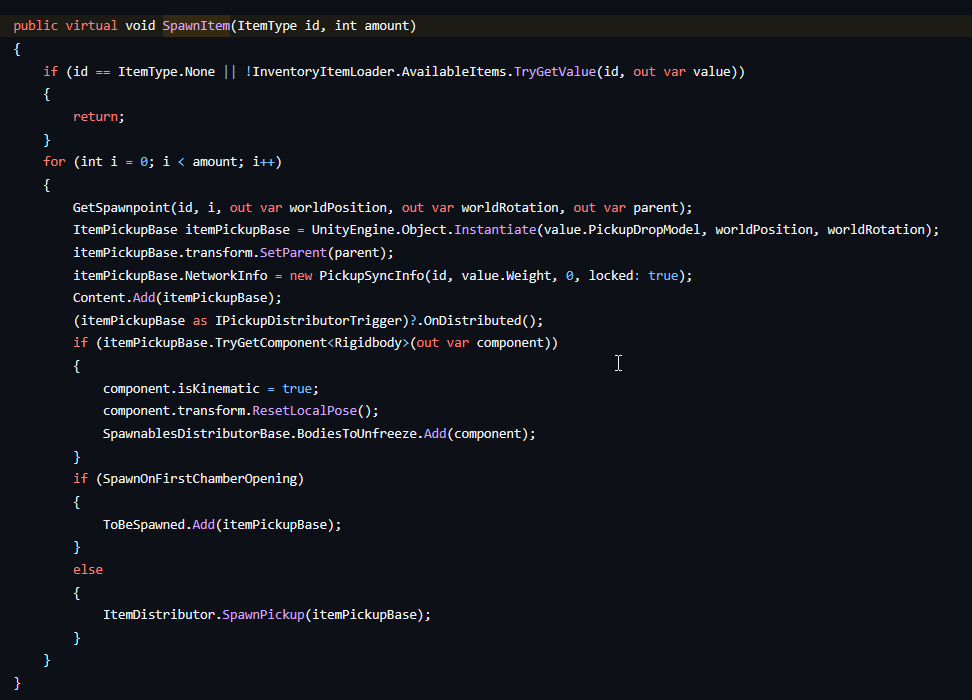Click the GetSpawnpoint method call

coord(122,208)
